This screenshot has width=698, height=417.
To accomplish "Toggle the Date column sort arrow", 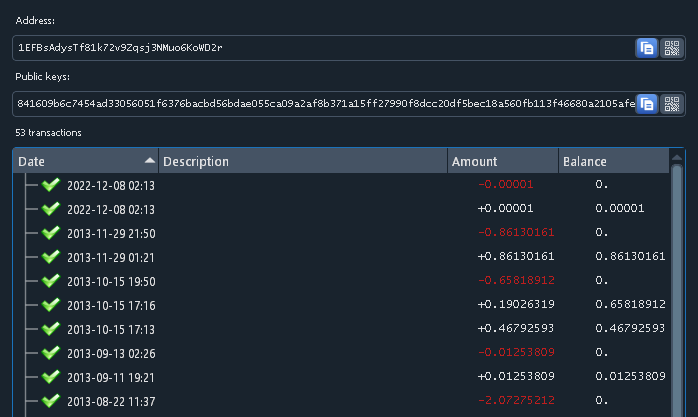I will point(150,161).
